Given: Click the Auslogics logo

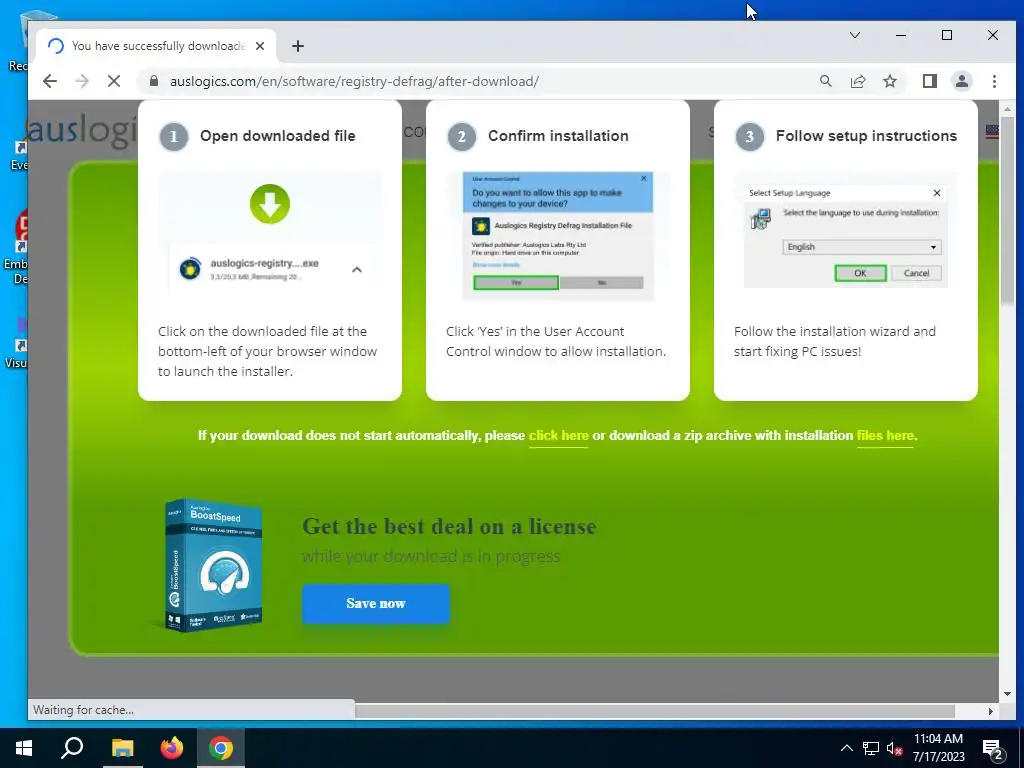Looking at the screenshot, I should pyautogui.click(x=82, y=129).
